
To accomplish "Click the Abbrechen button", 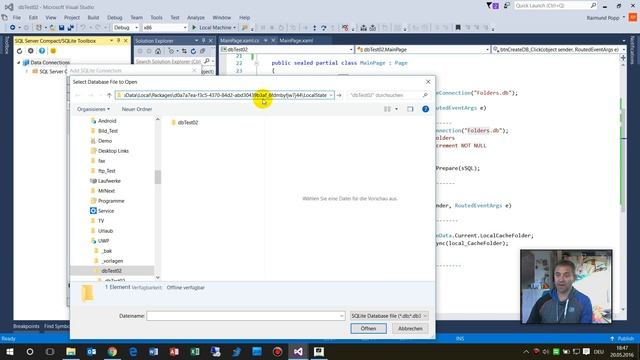I will [x=410, y=329].
